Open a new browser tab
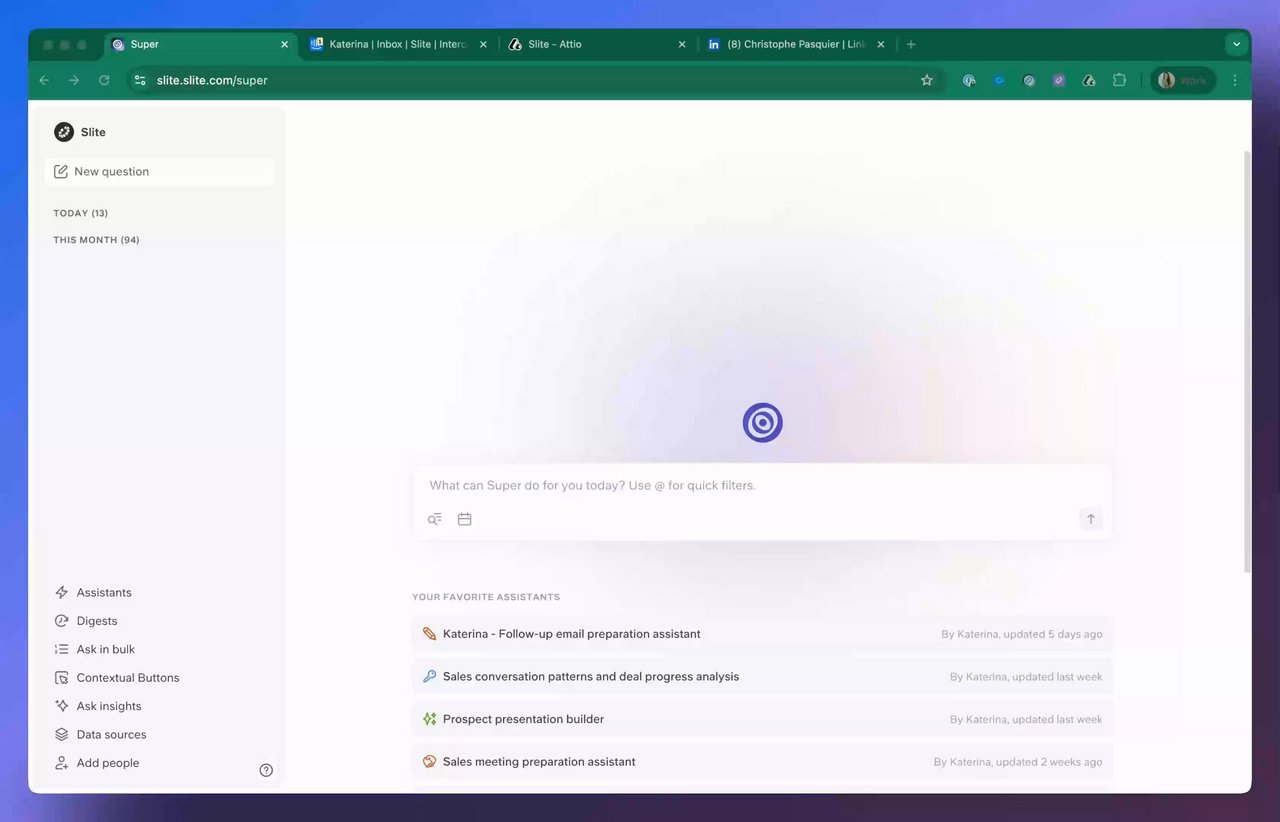Image resolution: width=1280 pixels, height=822 pixels. [x=911, y=45]
